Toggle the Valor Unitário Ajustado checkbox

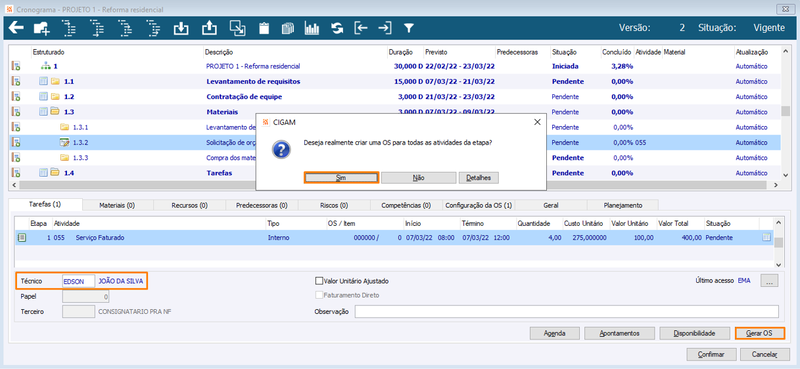click(319, 281)
